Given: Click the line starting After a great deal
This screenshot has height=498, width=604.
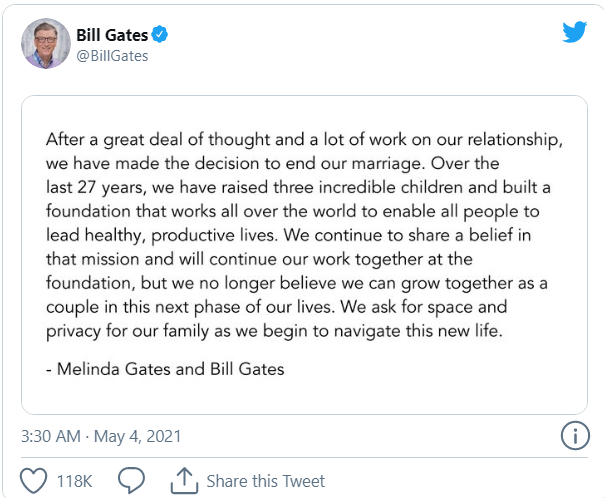Looking at the screenshot, I should [x=298, y=140].
